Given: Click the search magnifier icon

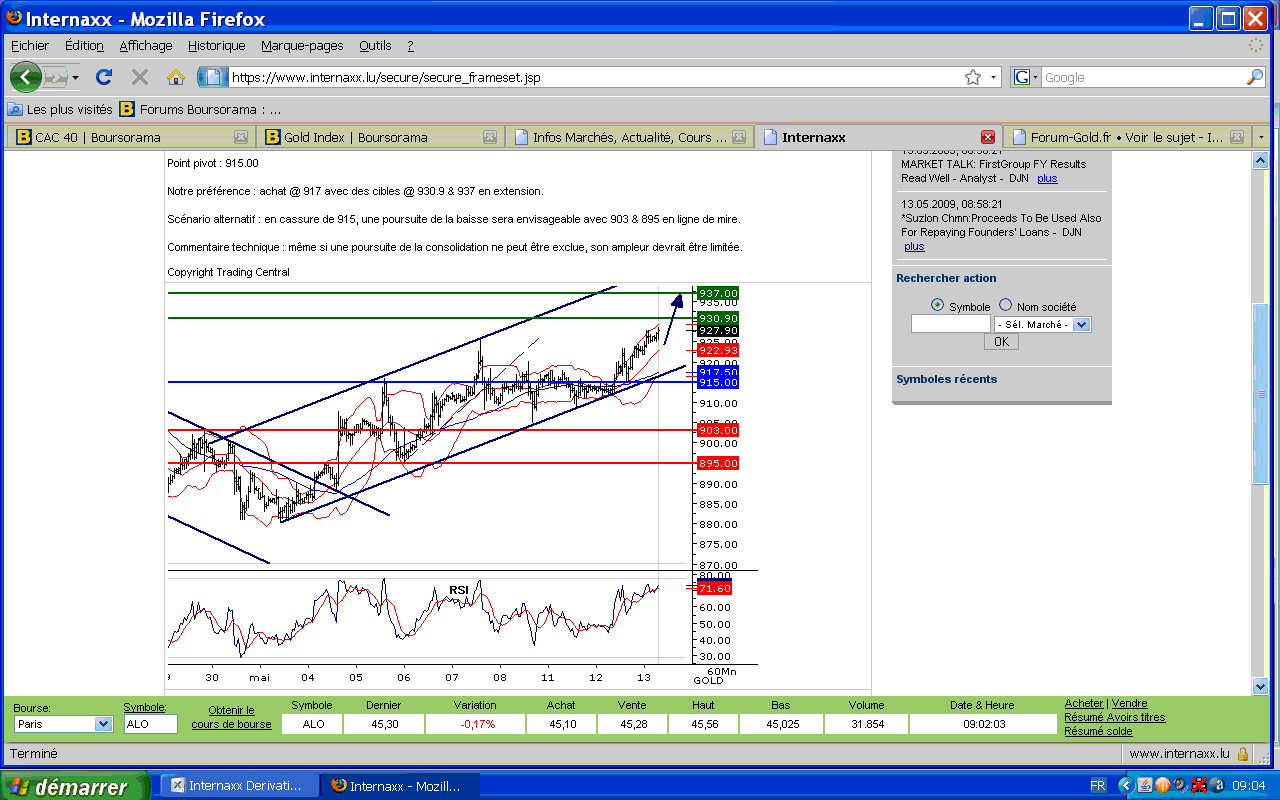Looking at the screenshot, I should point(1254,77).
